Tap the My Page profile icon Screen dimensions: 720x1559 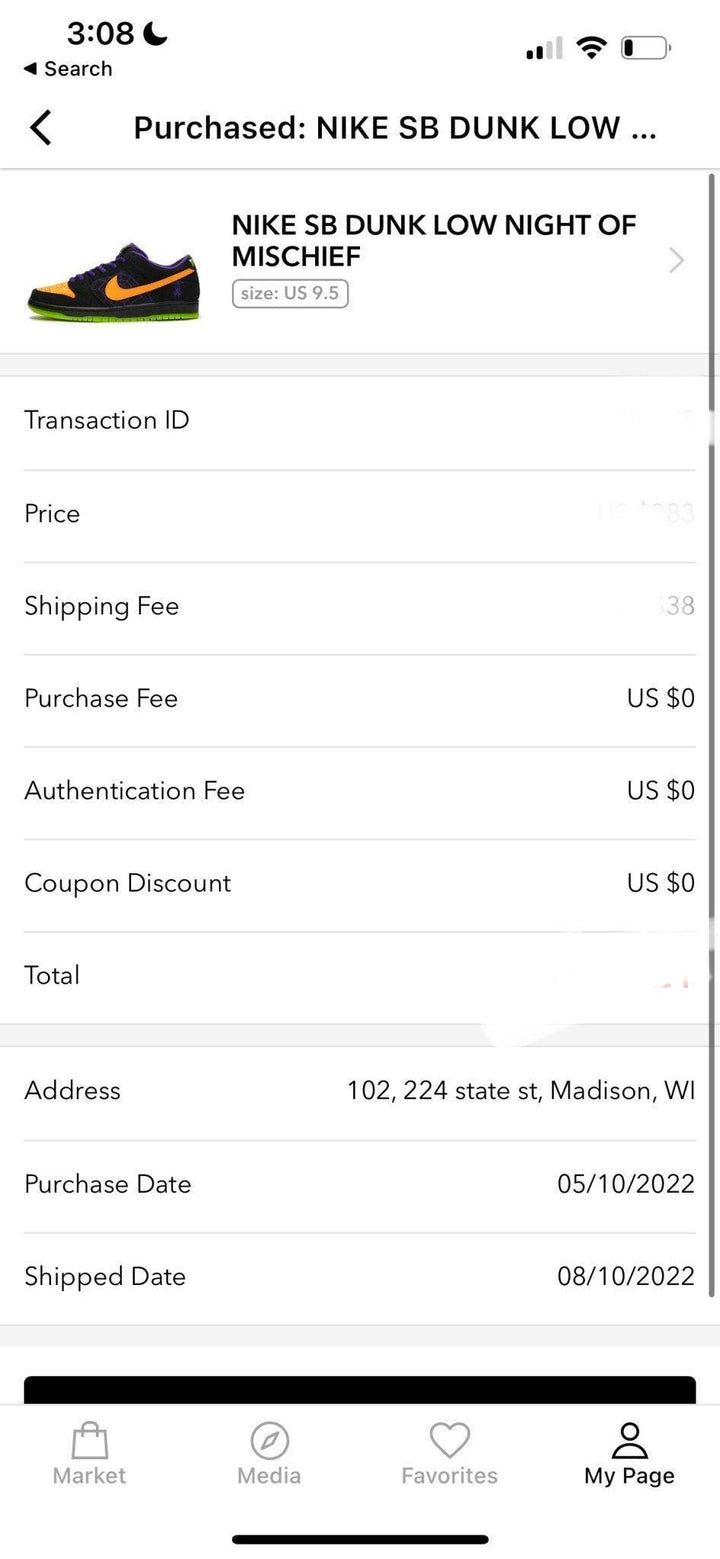pos(629,1441)
